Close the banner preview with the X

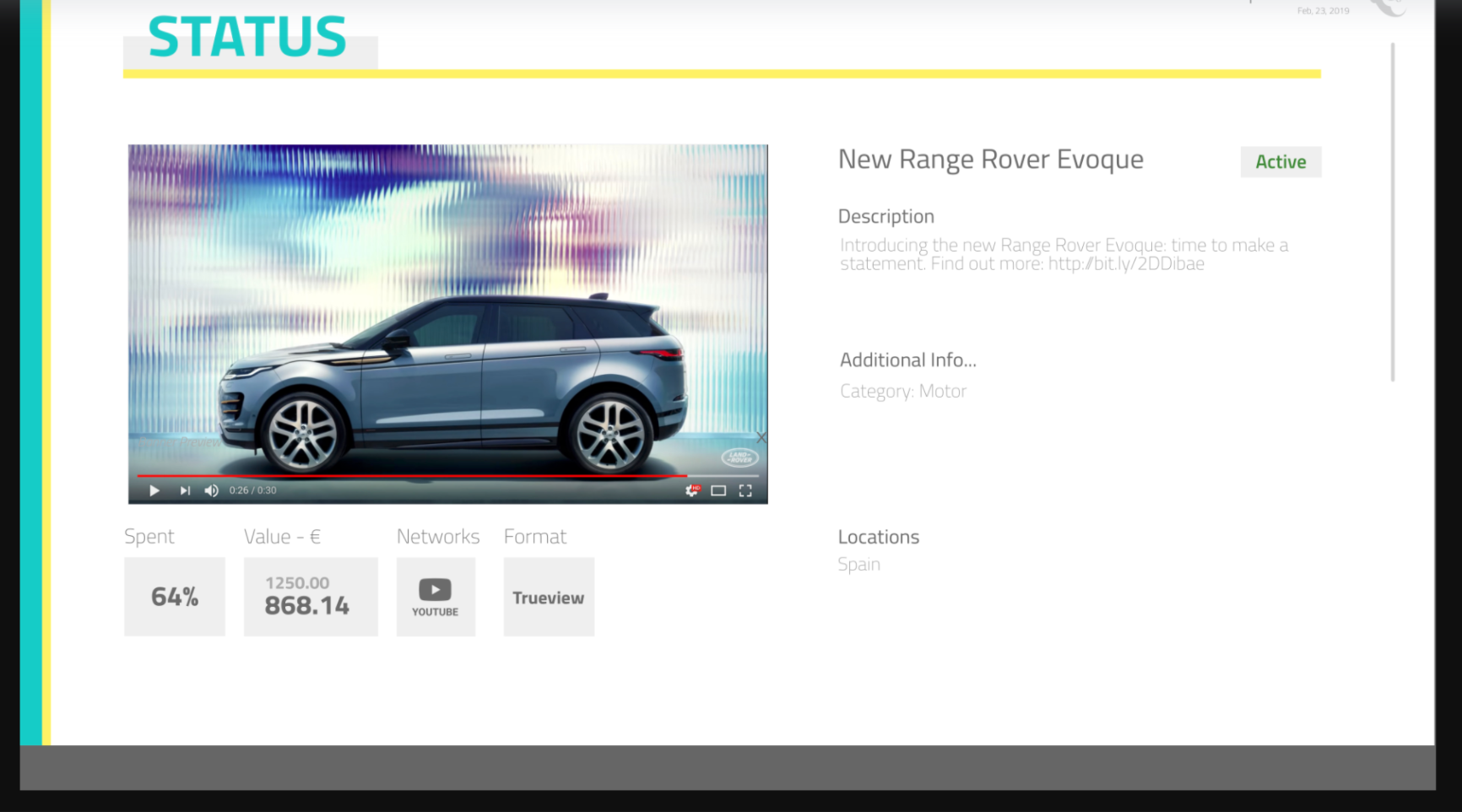click(761, 437)
